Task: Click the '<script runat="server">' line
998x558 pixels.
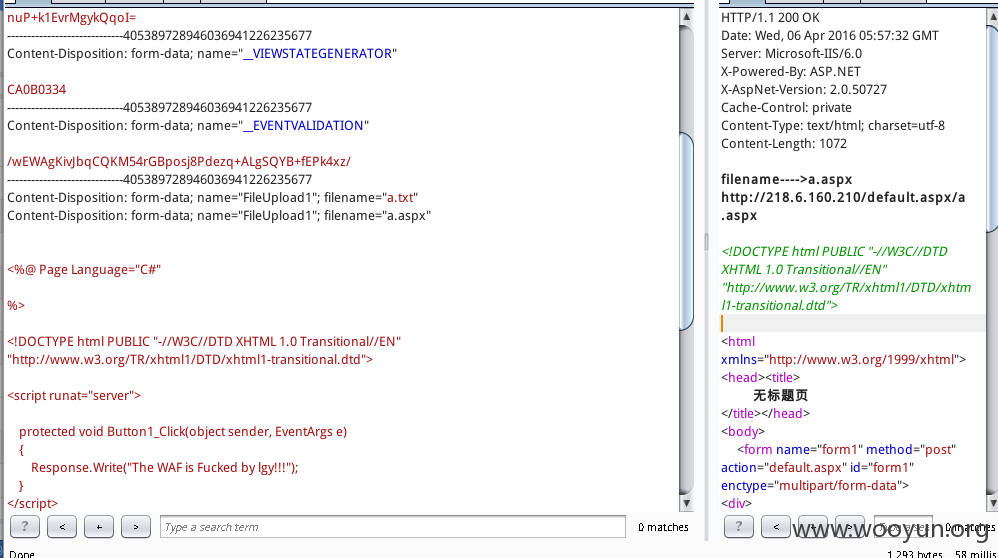Action: click(74, 396)
